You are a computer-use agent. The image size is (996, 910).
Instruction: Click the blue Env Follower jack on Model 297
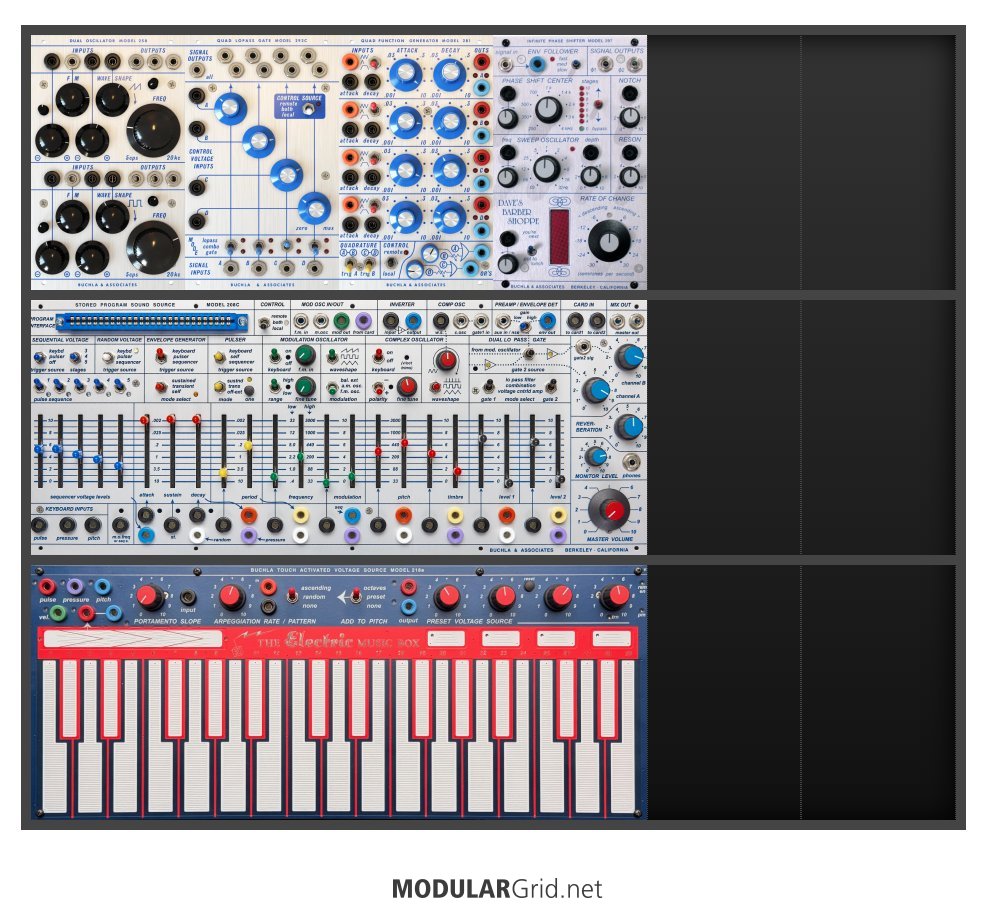click(x=537, y=64)
